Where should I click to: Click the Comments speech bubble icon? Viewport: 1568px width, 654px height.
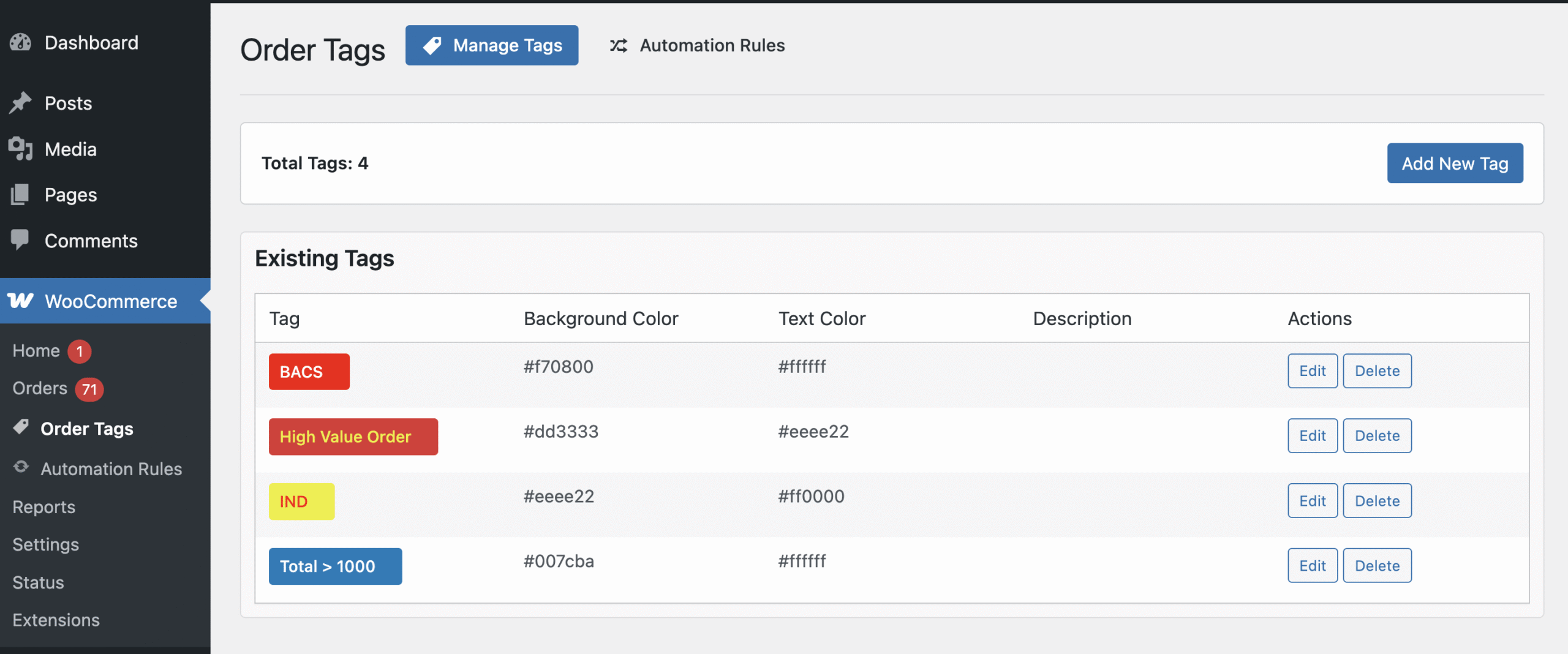pyautogui.click(x=20, y=239)
